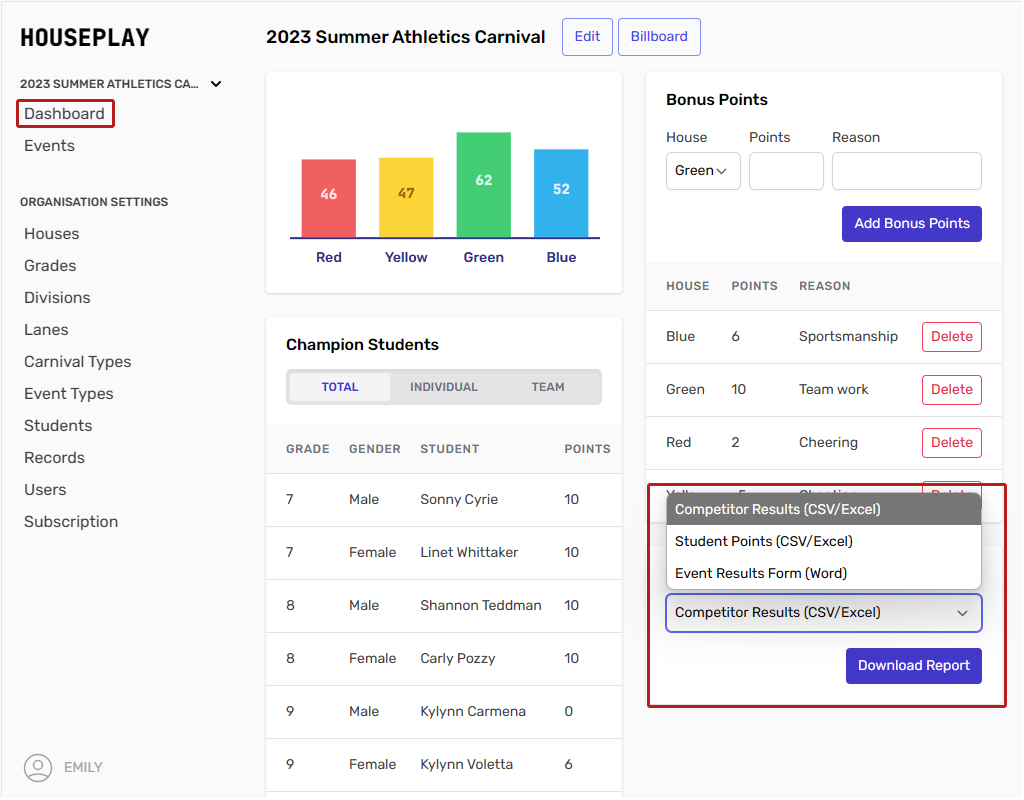This screenshot has width=1024, height=800.
Task: Delete the Green Team work bonus
Action: coord(951,390)
